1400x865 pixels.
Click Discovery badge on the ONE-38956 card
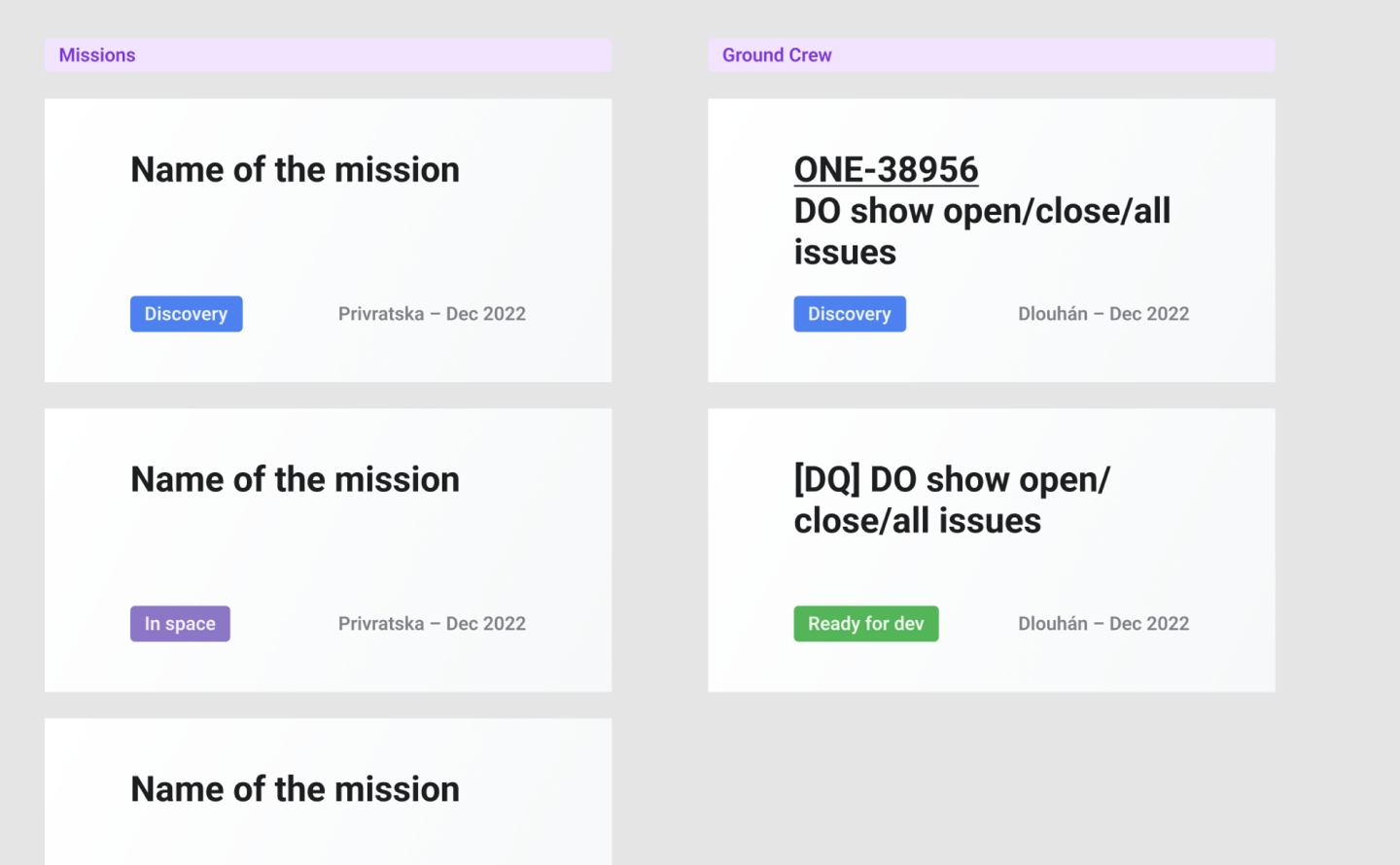click(849, 314)
